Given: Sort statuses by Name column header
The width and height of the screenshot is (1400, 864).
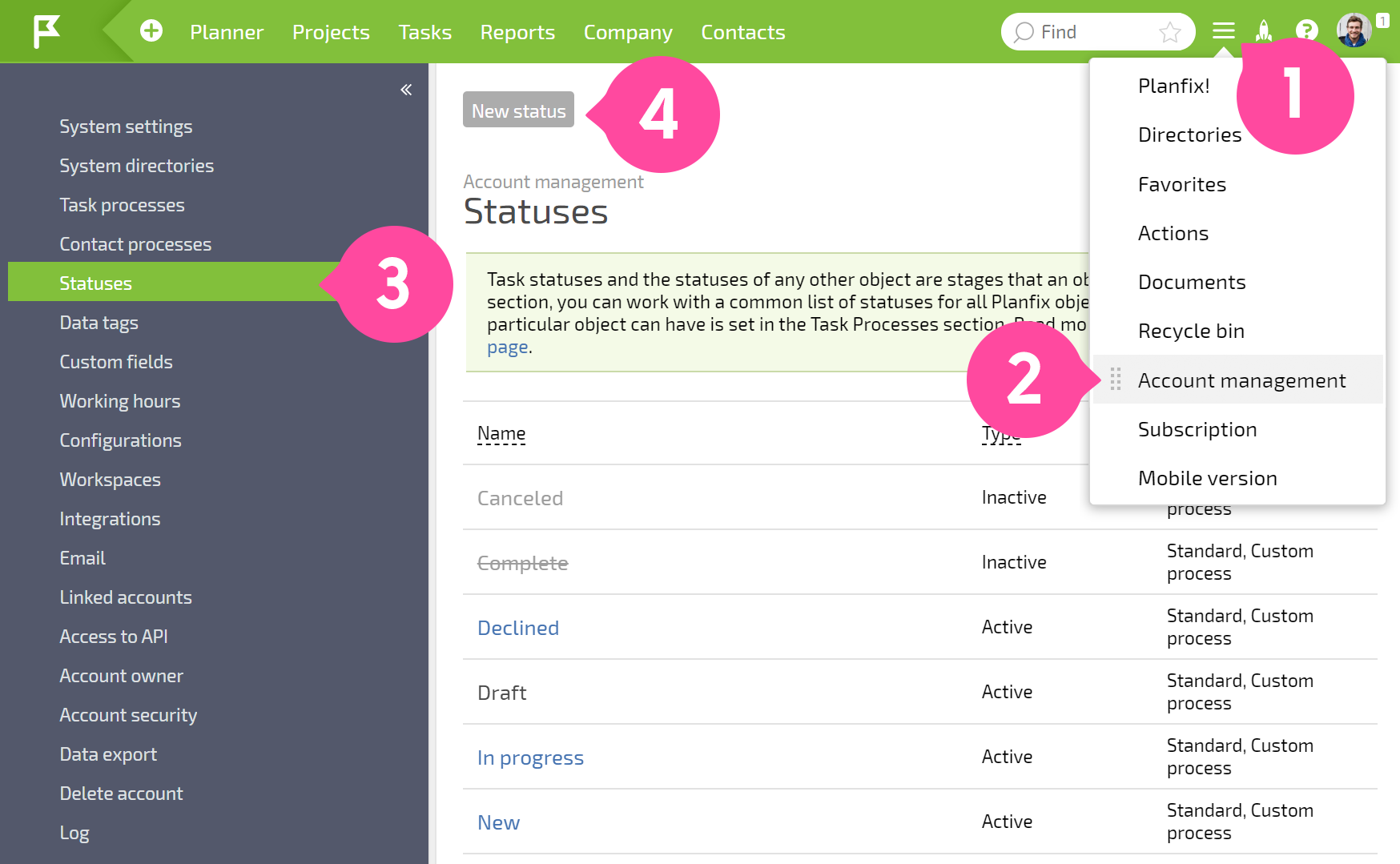Looking at the screenshot, I should pyautogui.click(x=501, y=433).
